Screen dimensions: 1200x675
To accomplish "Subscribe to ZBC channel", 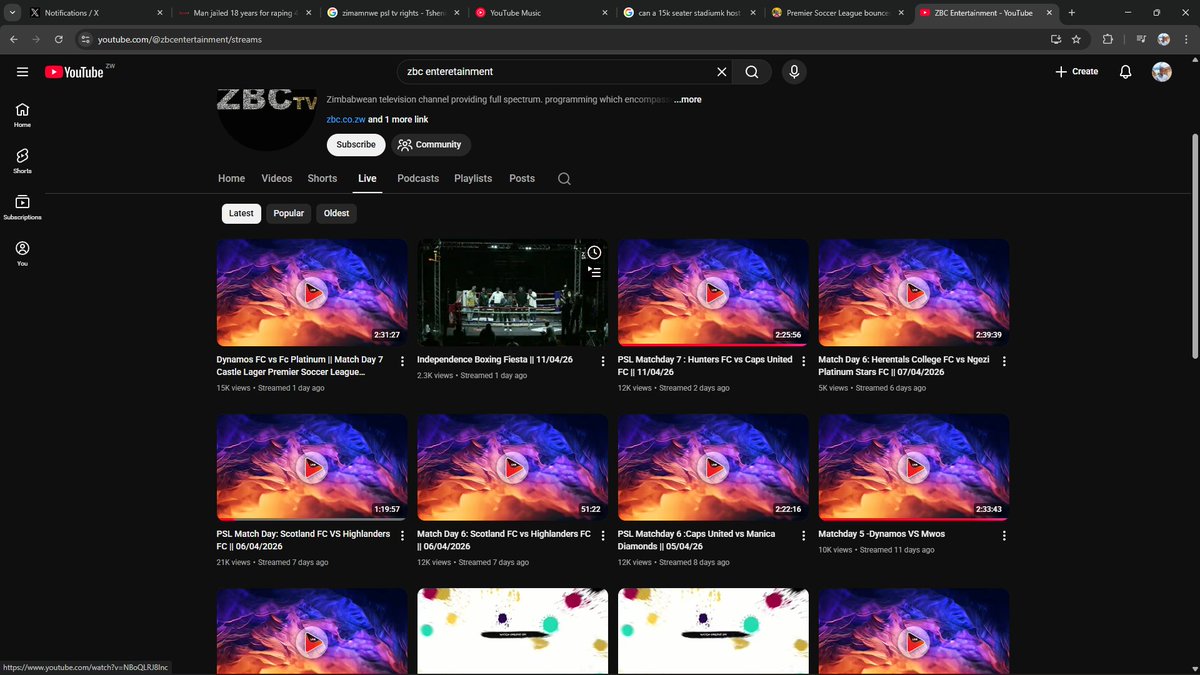I will 356,145.
